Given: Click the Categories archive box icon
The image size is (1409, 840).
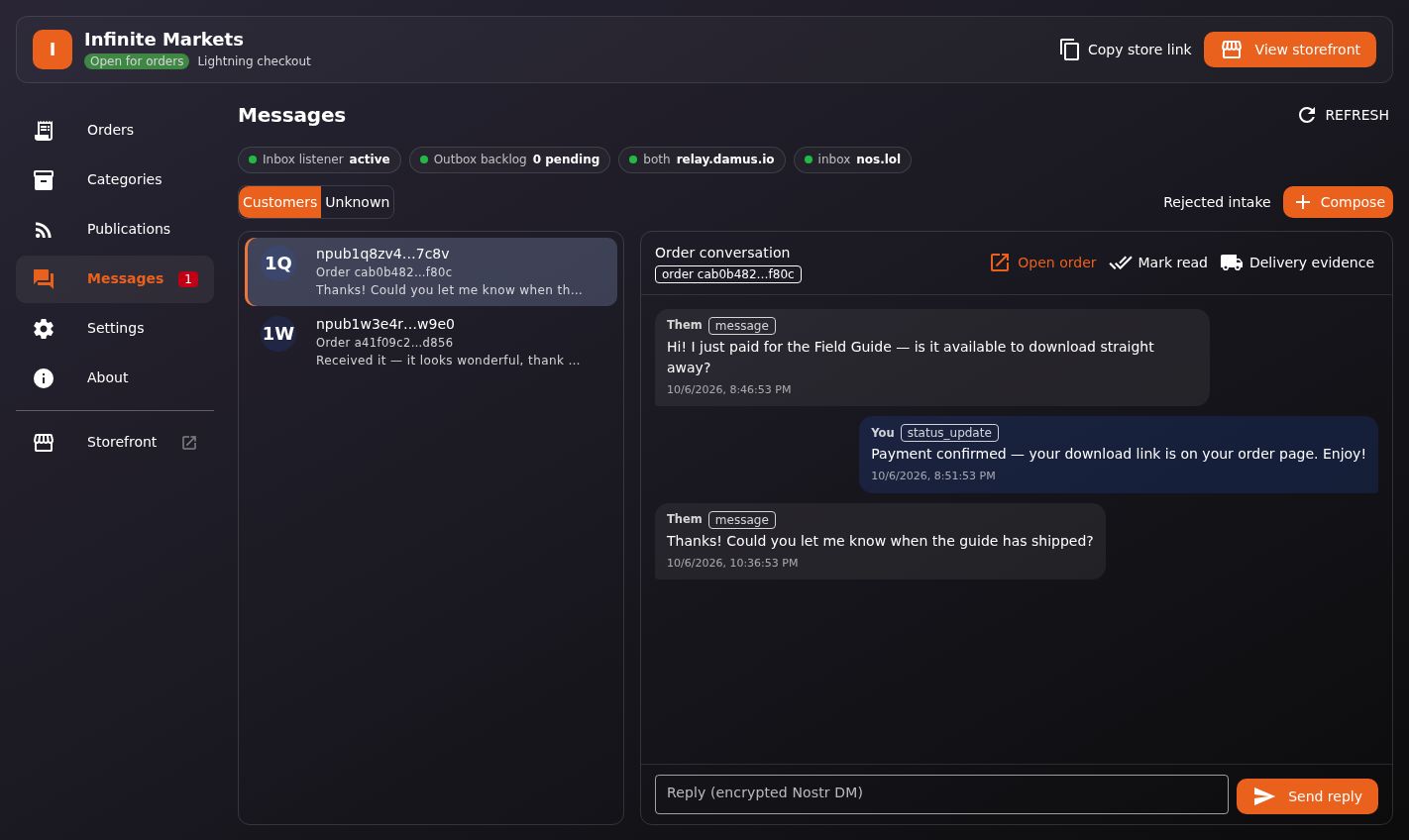Looking at the screenshot, I should [x=44, y=179].
